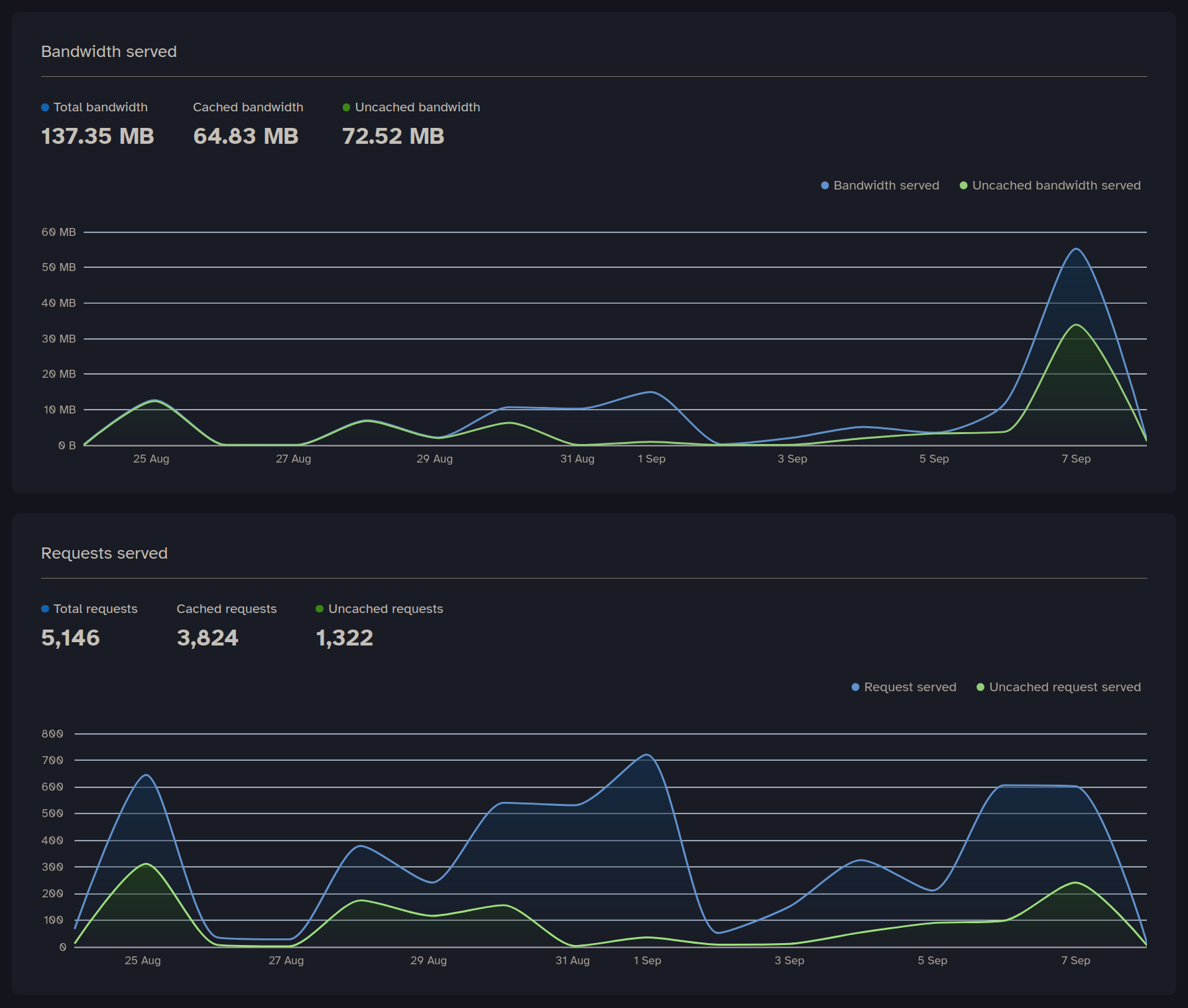Toggle the "Uncached request served" legend item
This screenshot has width=1188, height=1008.
tap(1059, 687)
